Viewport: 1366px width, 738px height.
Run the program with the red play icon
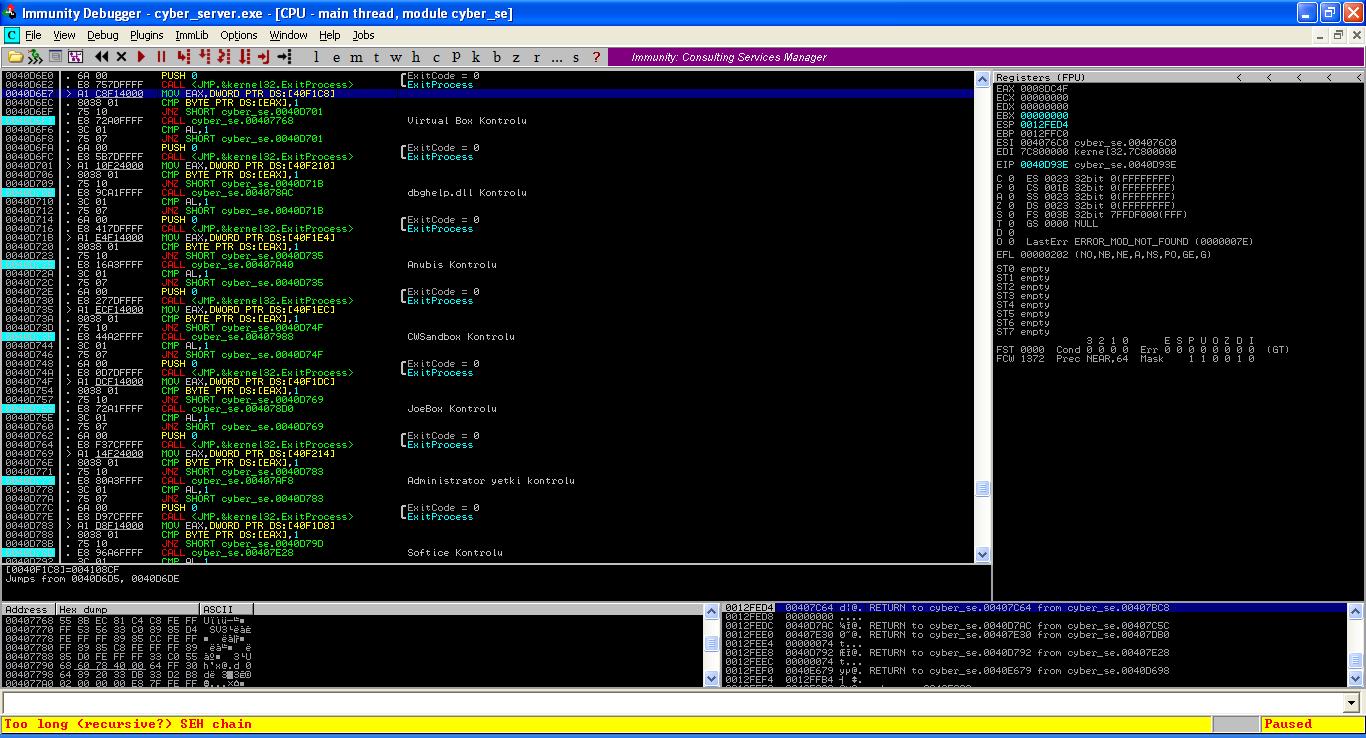tap(141, 57)
